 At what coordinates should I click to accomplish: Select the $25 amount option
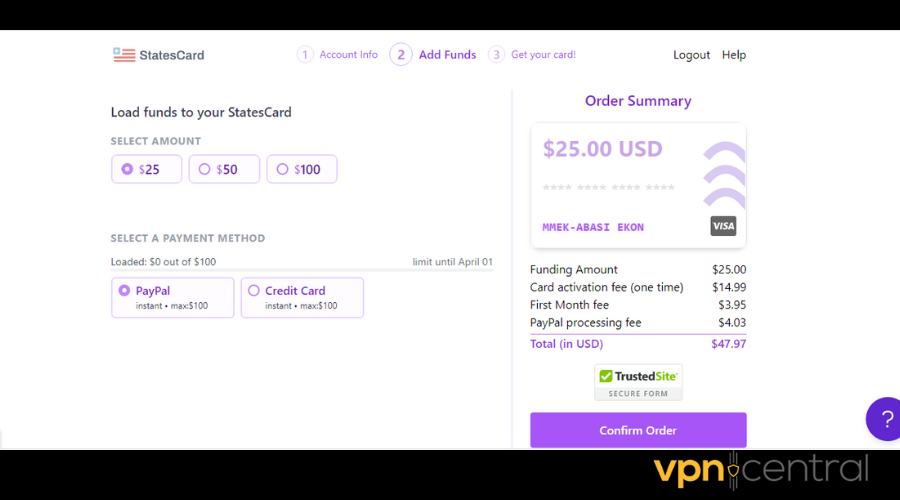(146, 170)
